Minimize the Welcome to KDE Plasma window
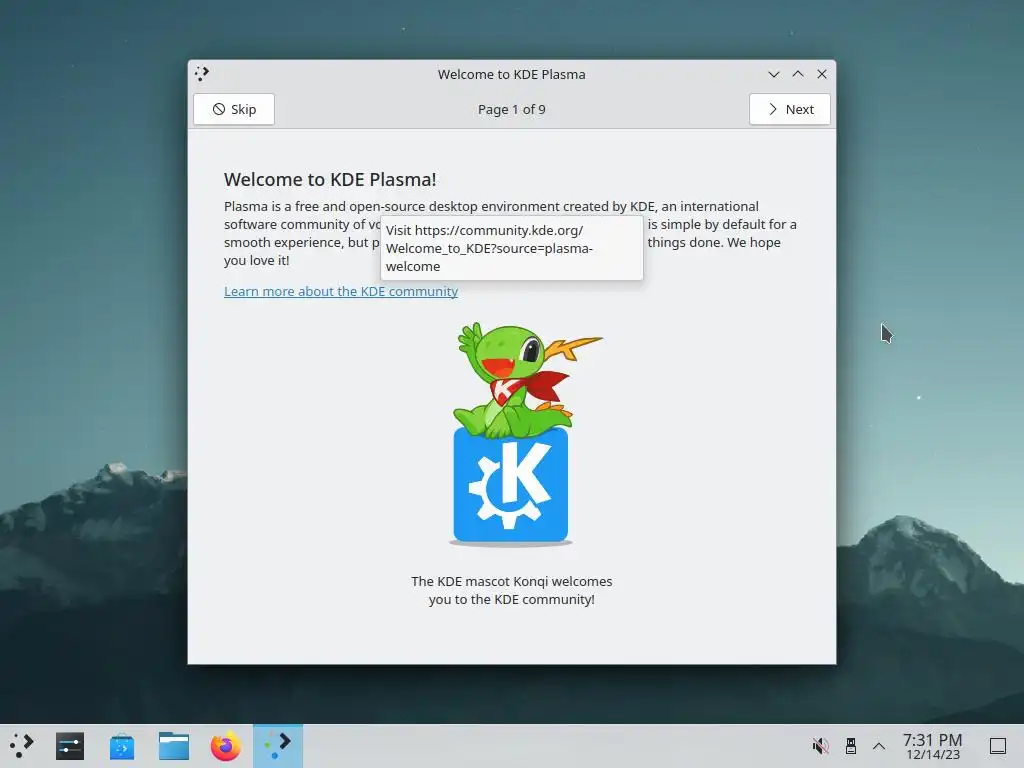Image resolution: width=1024 pixels, height=768 pixels. point(774,74)
